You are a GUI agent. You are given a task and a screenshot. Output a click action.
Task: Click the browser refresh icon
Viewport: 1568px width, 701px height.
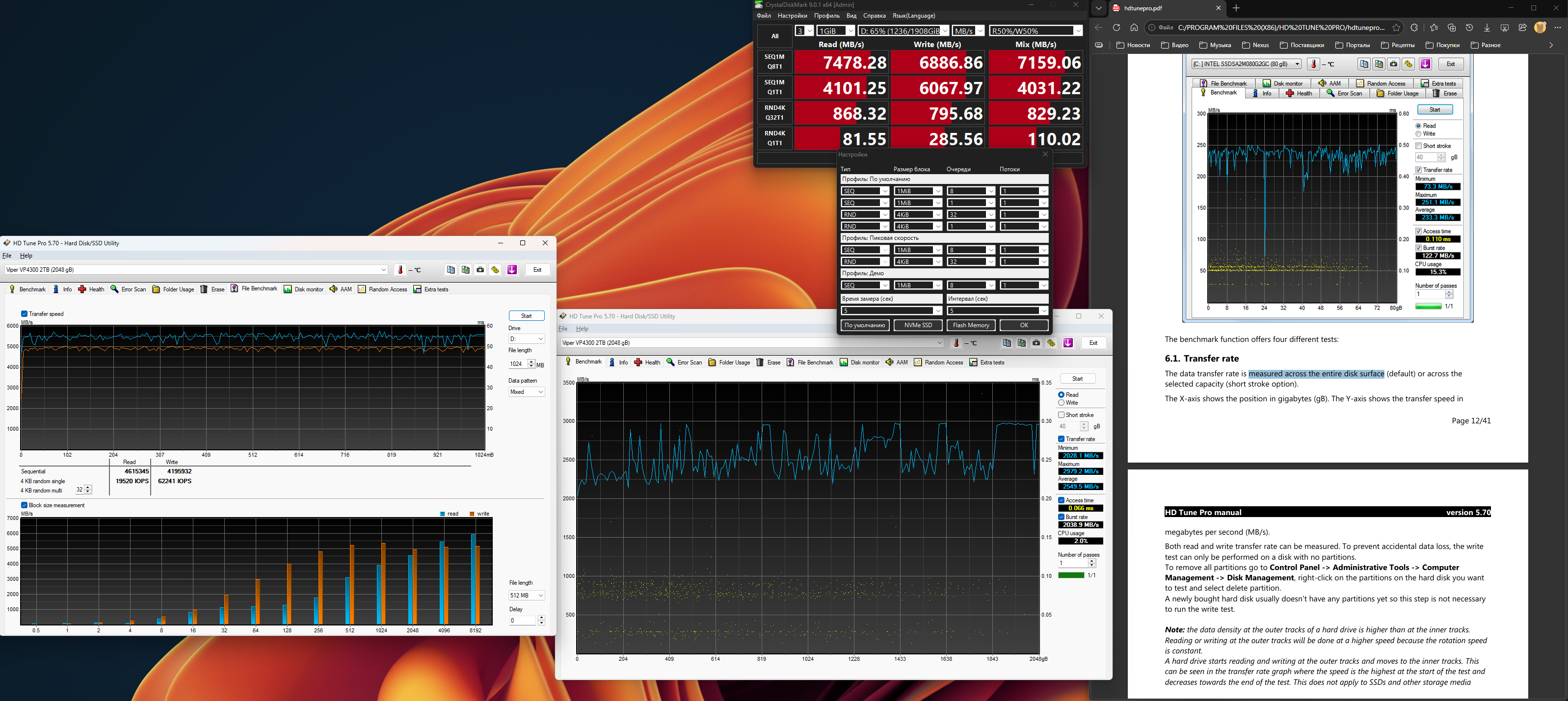1116,27
